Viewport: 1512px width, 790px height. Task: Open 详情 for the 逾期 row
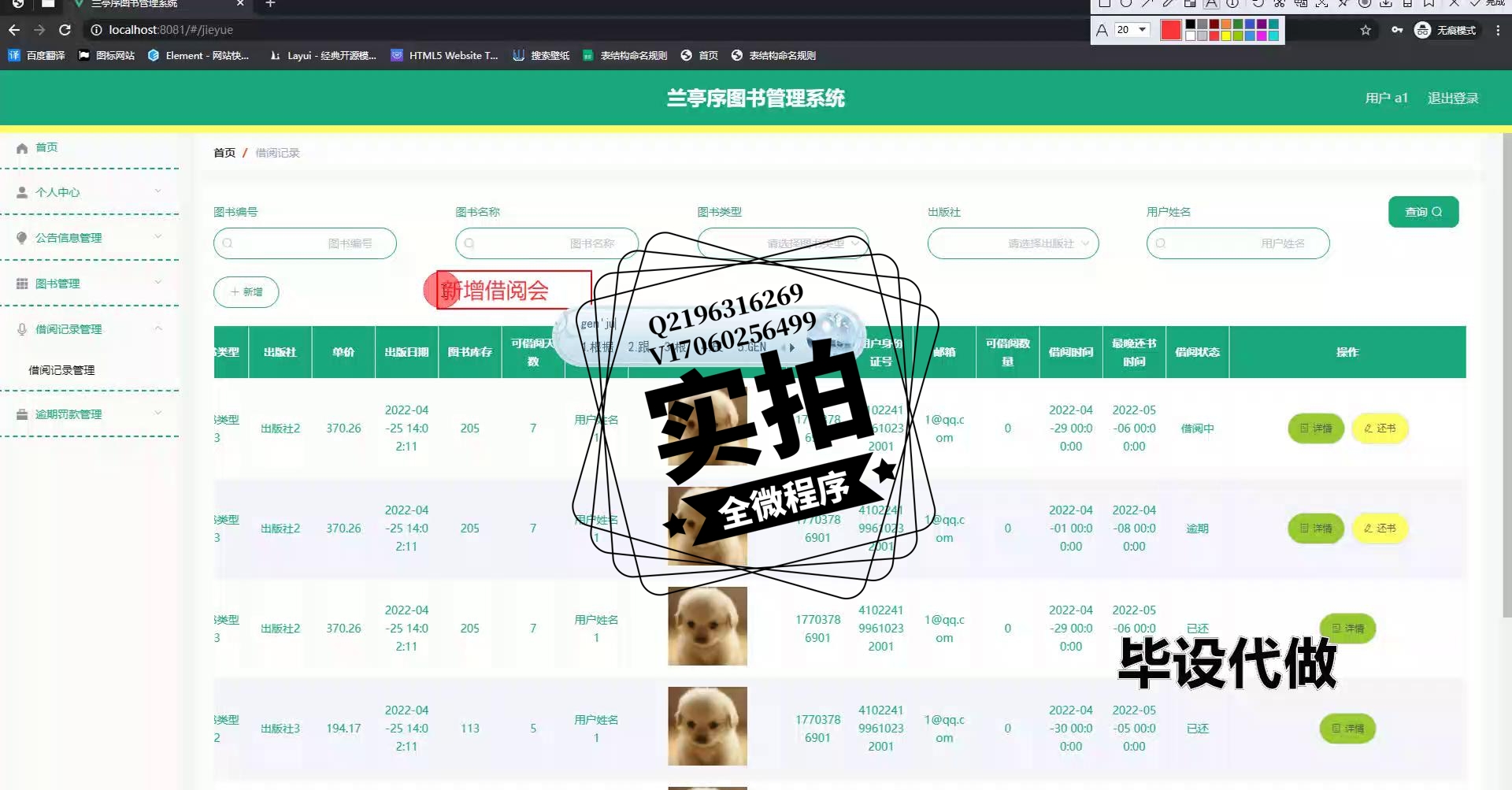1316,529
